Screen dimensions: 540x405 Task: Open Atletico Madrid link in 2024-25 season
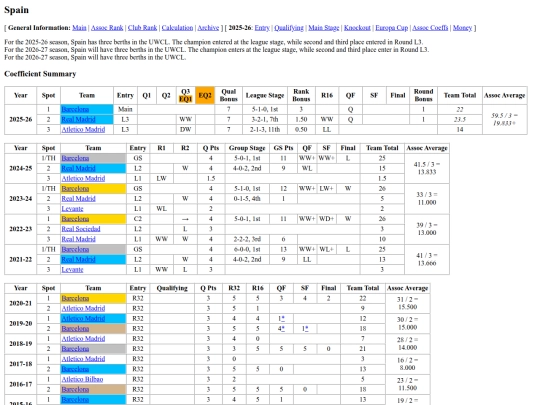tap(83, 178)
